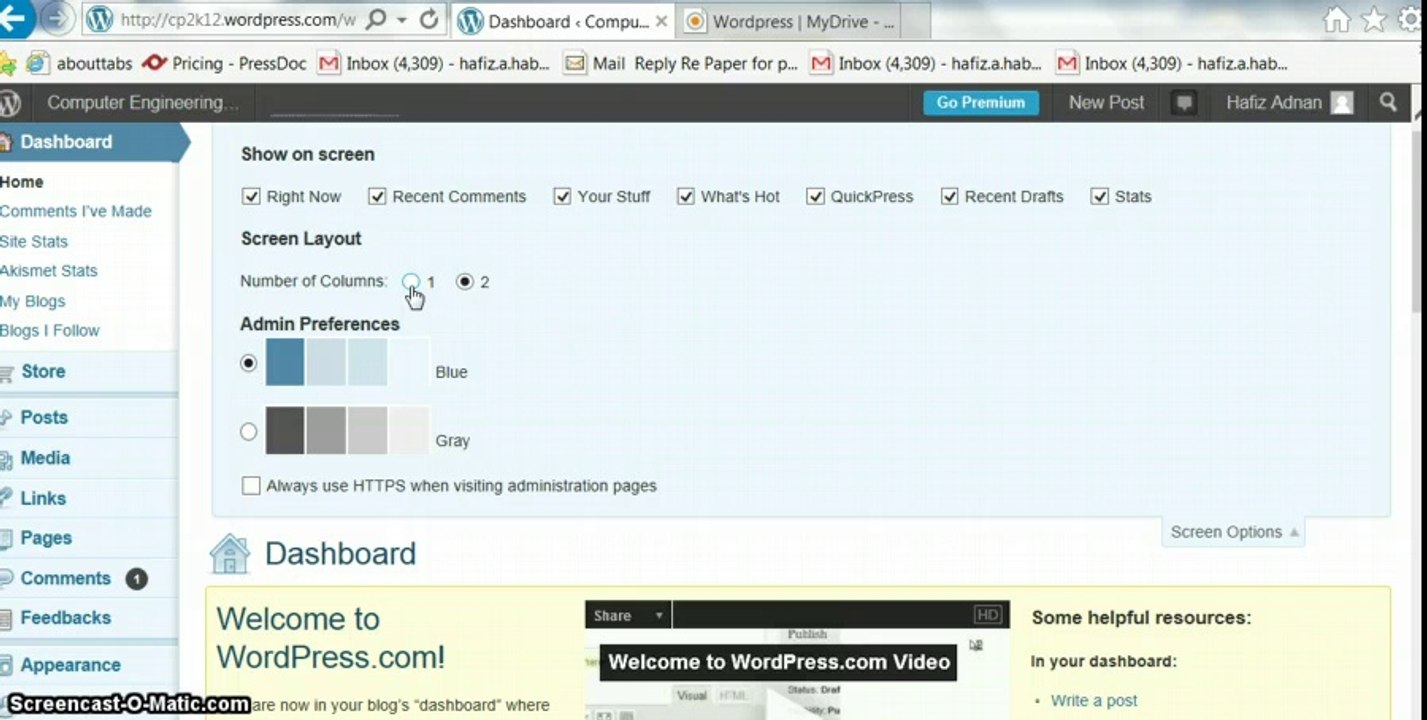1427x720 pixels.
Task: Uncheck the What's Hot checkbox
Action: tap(685, 196)
